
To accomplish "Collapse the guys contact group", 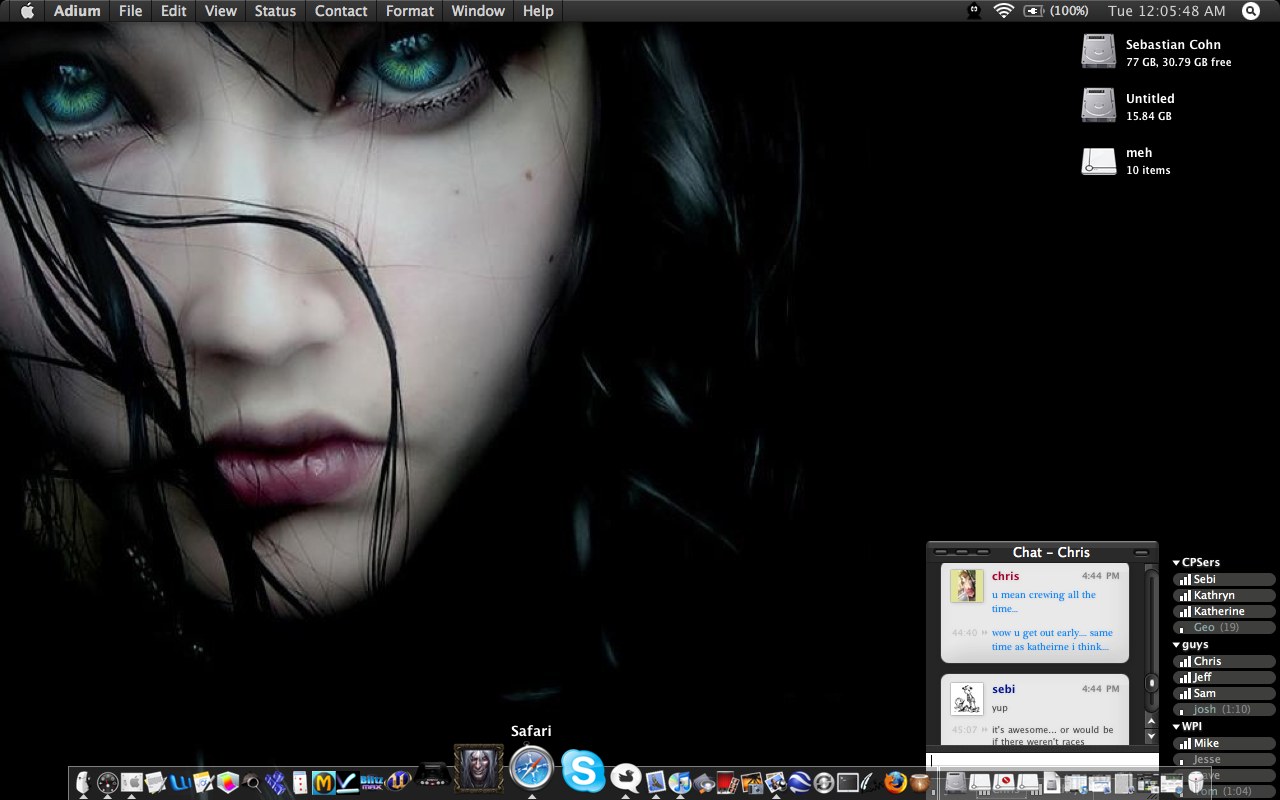I will 1176,645.
